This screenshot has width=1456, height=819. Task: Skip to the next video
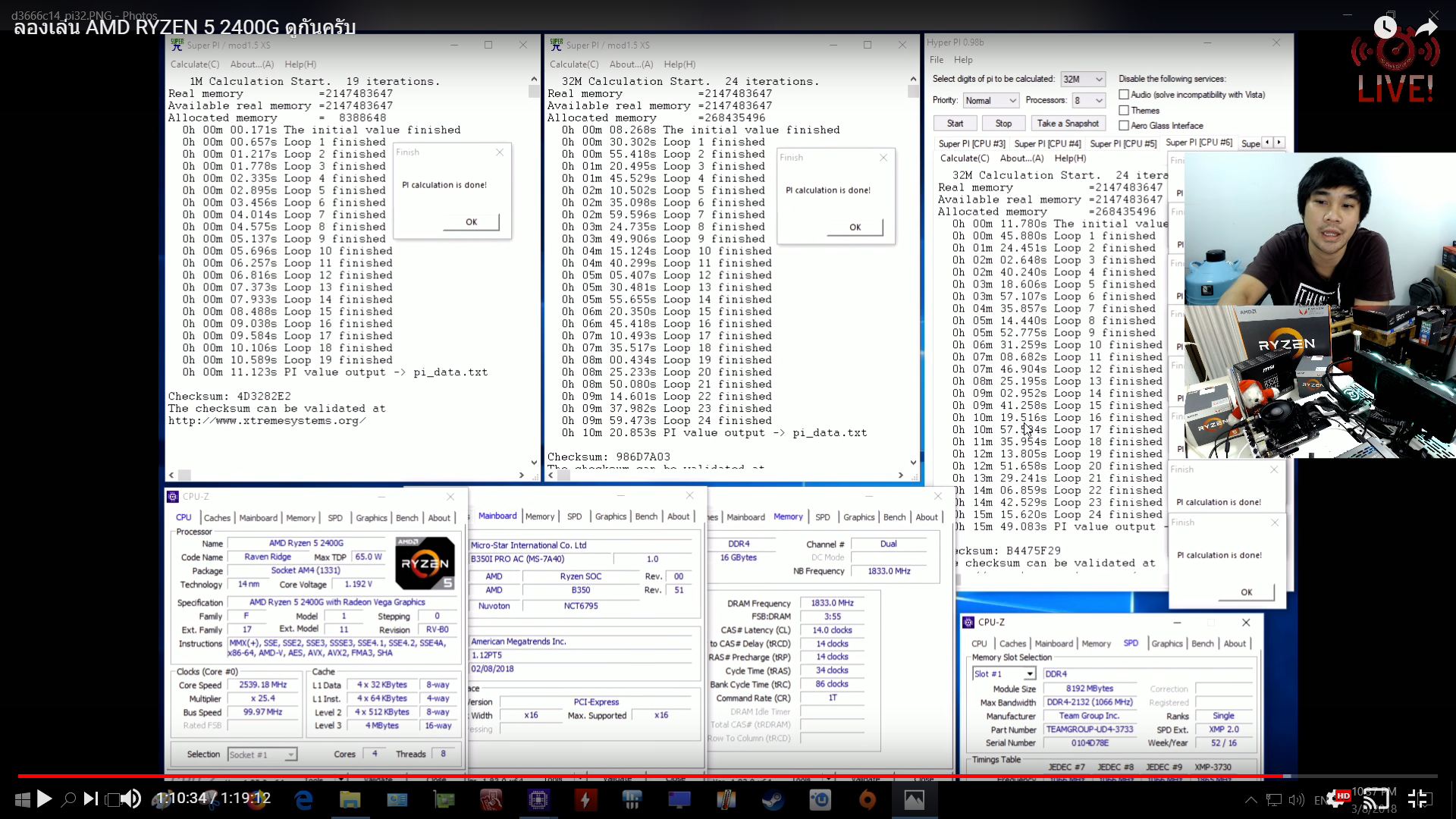[x=90, y=799]
